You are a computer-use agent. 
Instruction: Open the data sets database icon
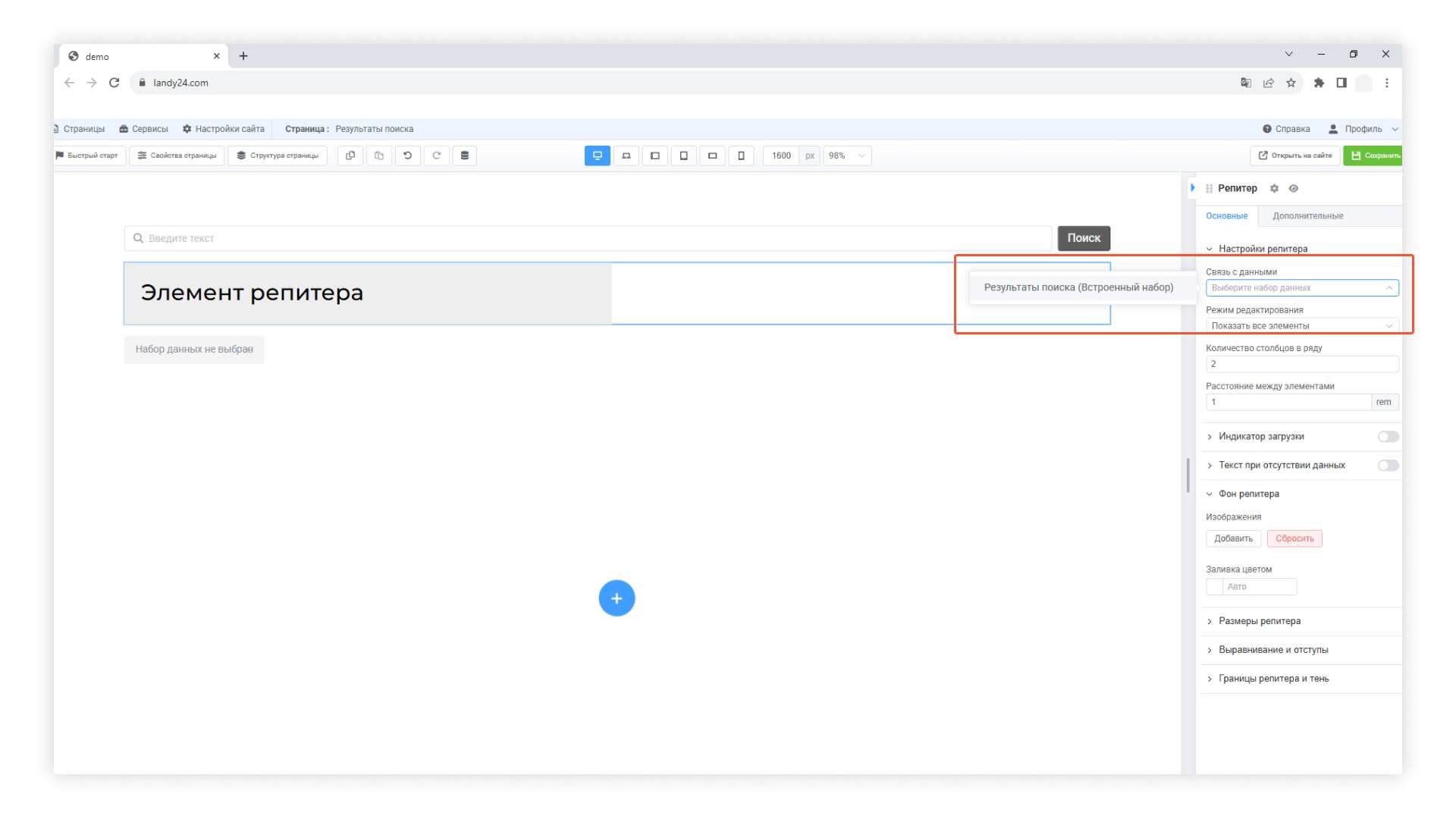[465, 155]
